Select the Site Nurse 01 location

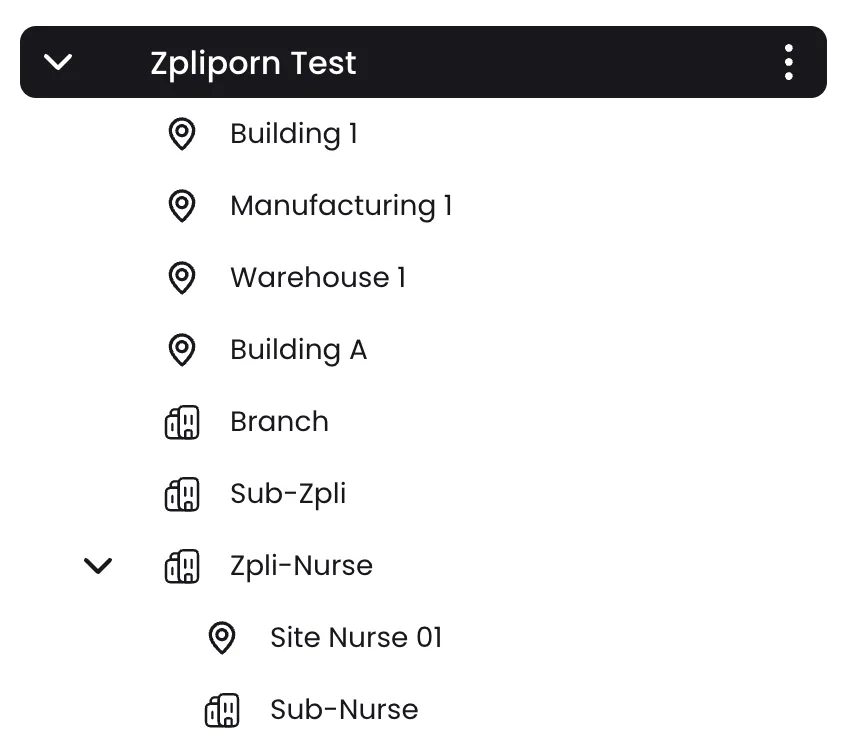(355, 638)
